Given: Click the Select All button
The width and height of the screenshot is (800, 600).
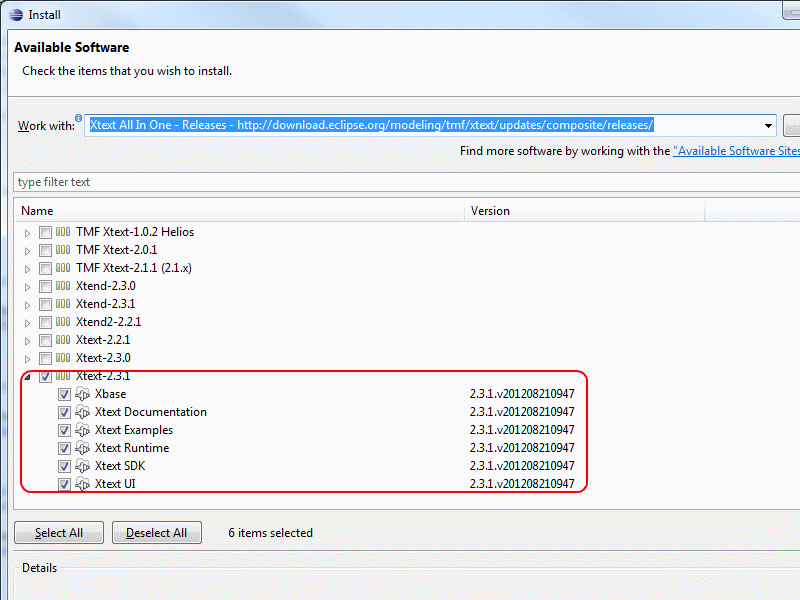Looking at the screenshot, I should coord(59,533).
